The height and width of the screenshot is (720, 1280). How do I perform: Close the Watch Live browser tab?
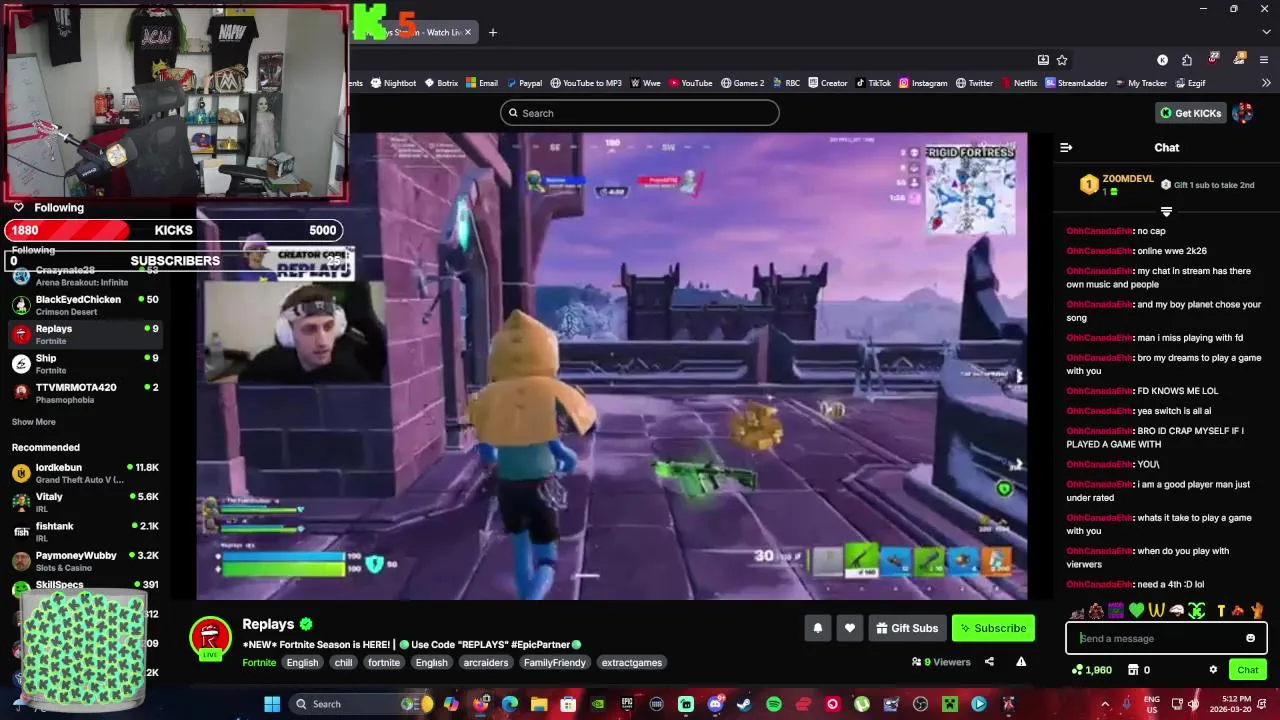(x=468, y=32)
